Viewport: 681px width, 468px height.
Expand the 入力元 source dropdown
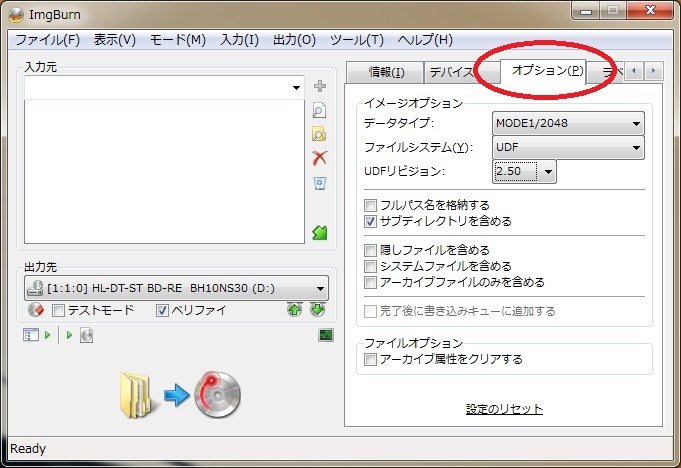point(296,88)
